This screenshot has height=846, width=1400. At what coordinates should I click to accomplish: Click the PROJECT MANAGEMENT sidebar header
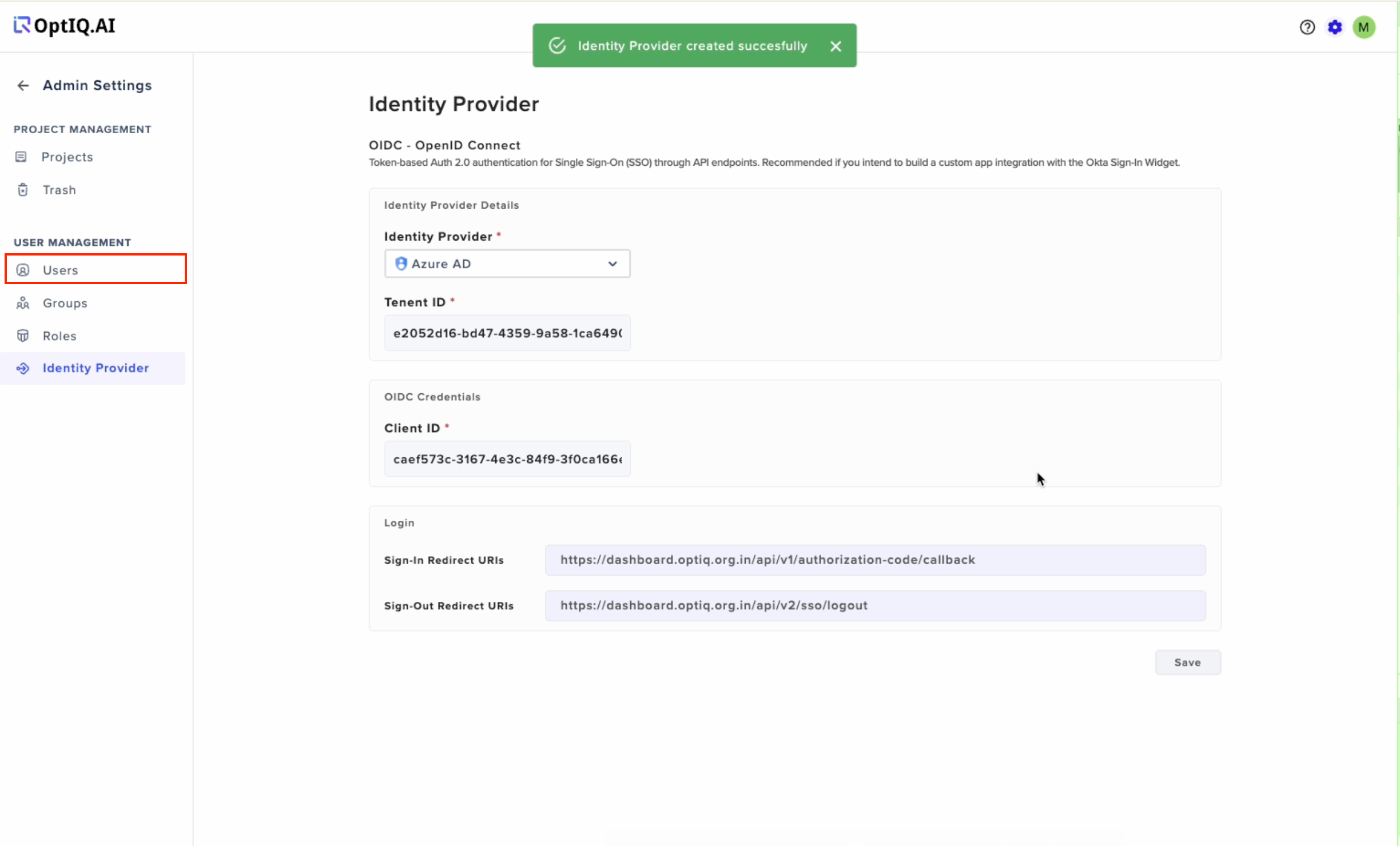coord(82,130)
